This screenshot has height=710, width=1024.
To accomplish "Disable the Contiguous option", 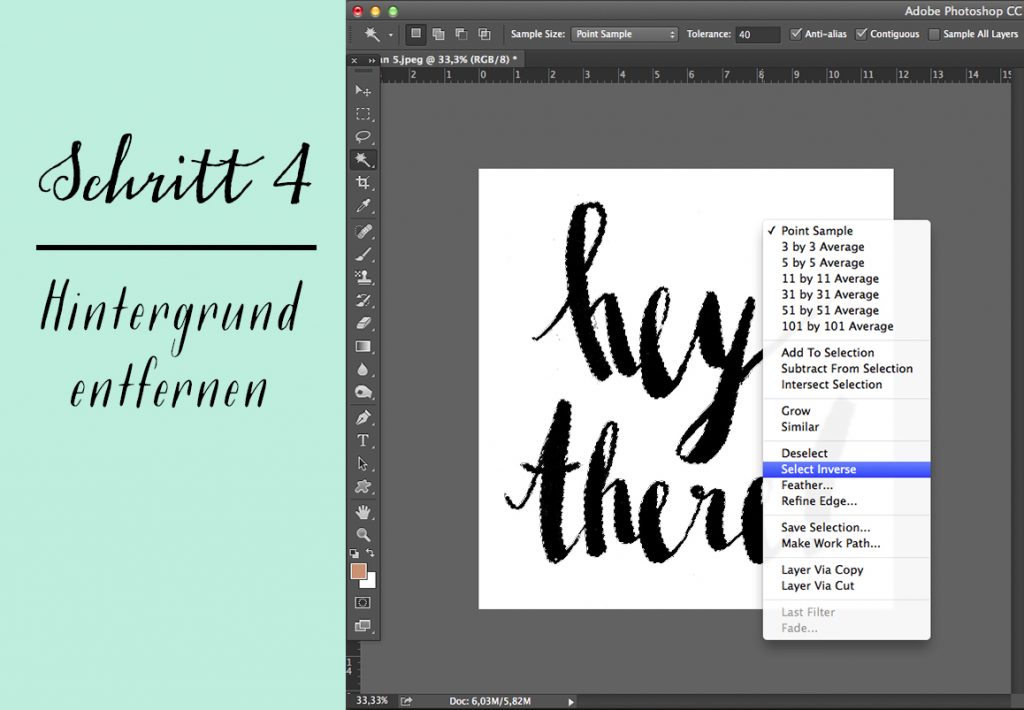I will click(861, 34).
